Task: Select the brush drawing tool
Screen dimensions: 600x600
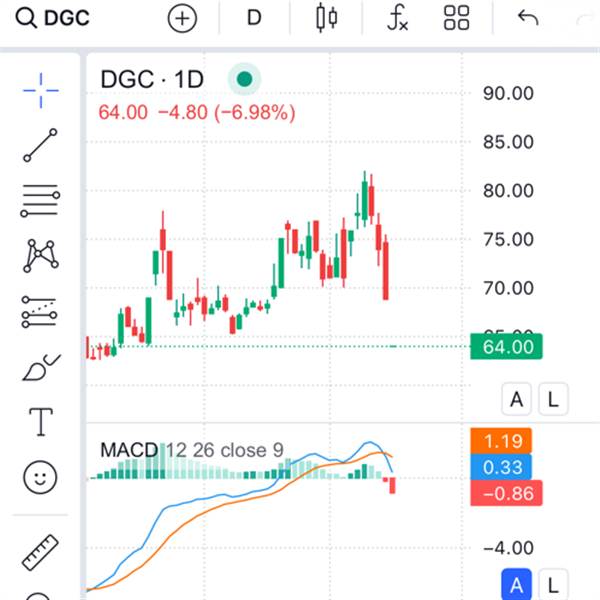Action: (41, 367)
